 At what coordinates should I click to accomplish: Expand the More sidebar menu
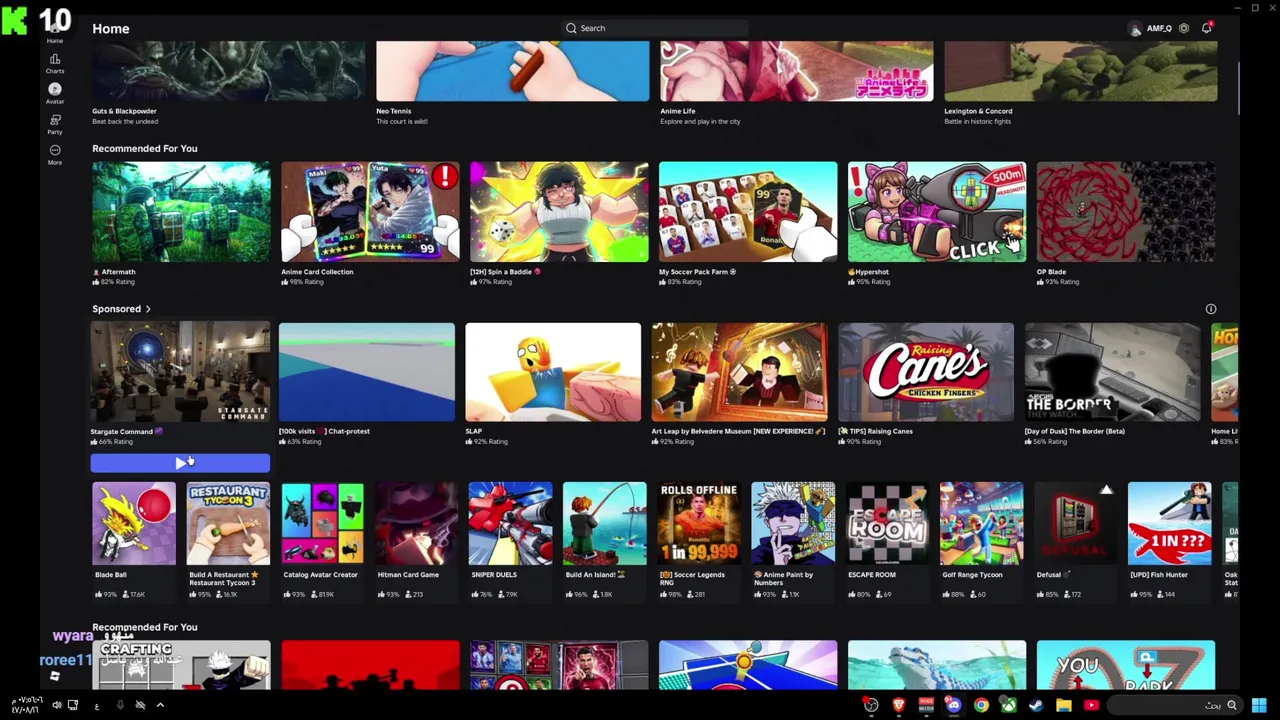pyautogui.click(x=55, y=153)
